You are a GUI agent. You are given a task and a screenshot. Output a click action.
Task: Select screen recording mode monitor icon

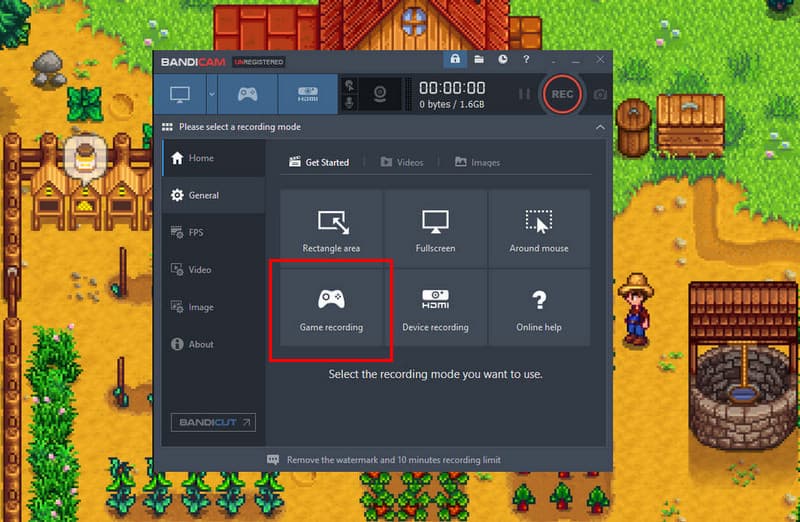tap(180, 94)
